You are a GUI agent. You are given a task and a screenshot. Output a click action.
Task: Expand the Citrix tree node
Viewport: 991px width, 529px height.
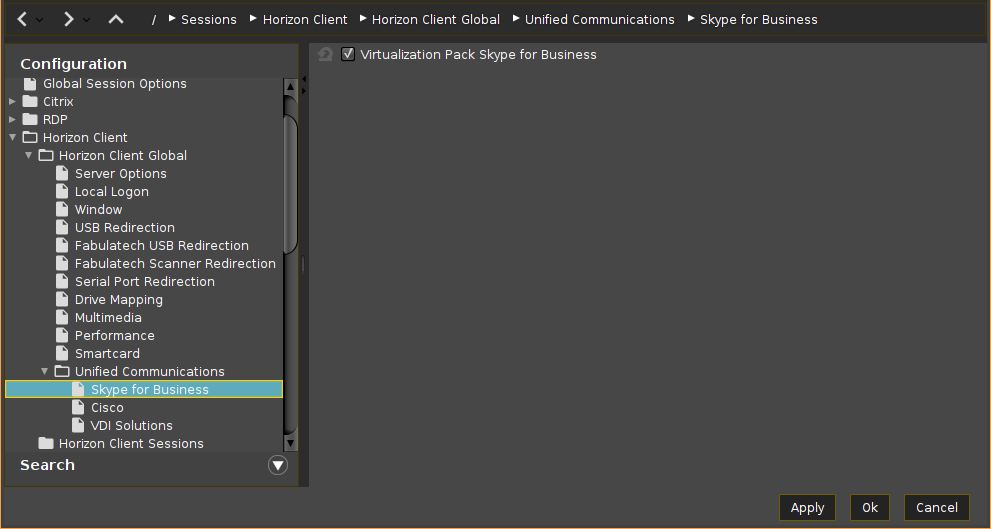point(12,102)
